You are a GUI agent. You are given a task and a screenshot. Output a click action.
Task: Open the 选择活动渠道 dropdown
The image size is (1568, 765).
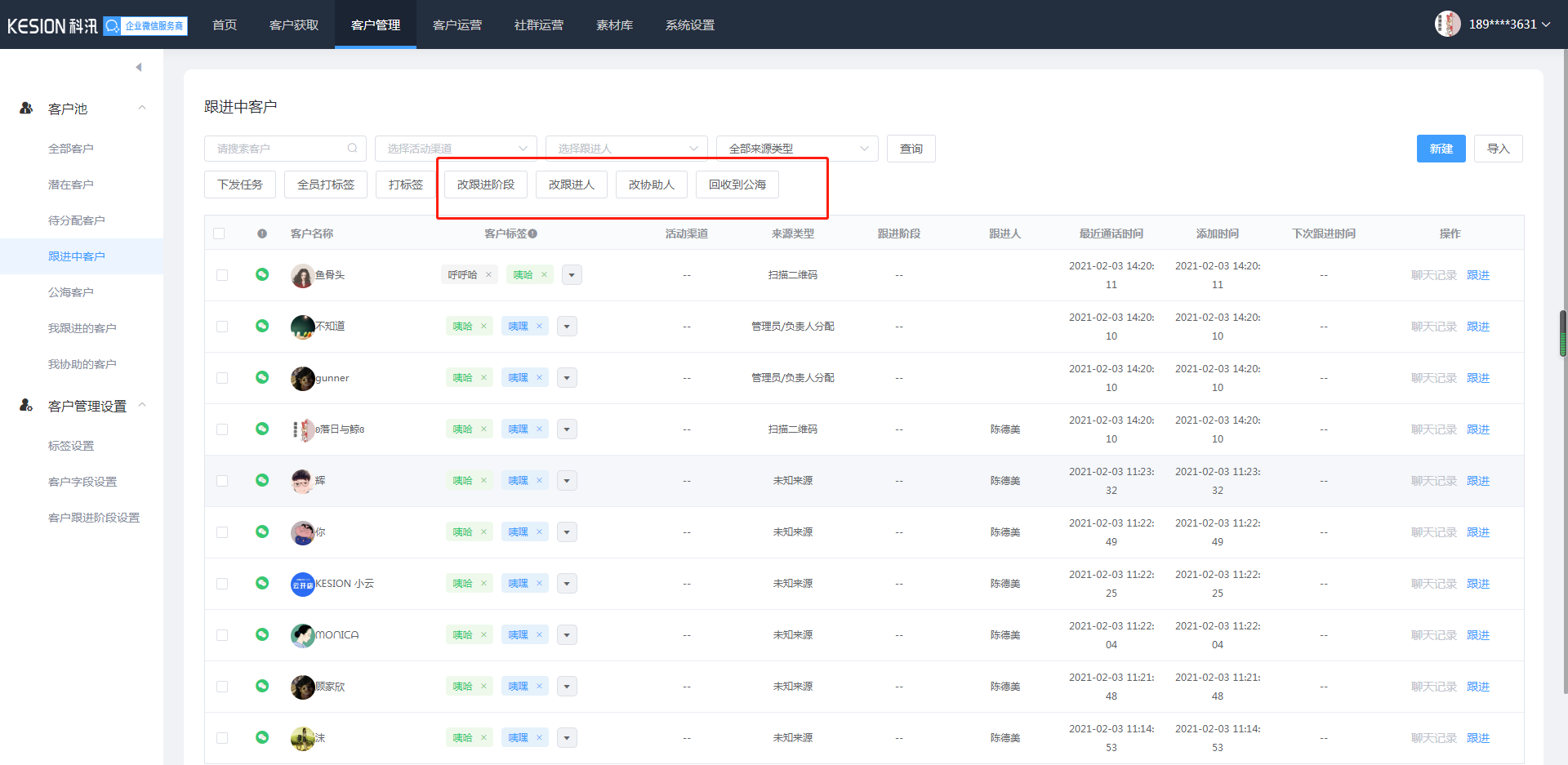(456, 149)
